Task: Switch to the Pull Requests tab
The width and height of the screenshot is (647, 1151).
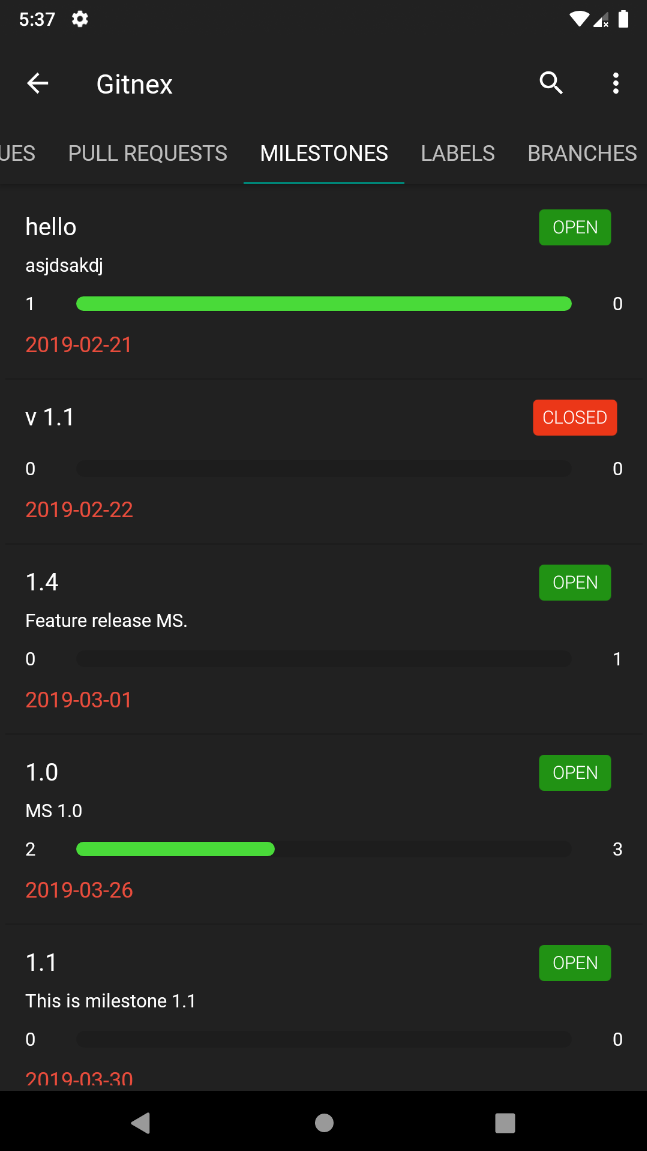Action: (x=148, y=153)
